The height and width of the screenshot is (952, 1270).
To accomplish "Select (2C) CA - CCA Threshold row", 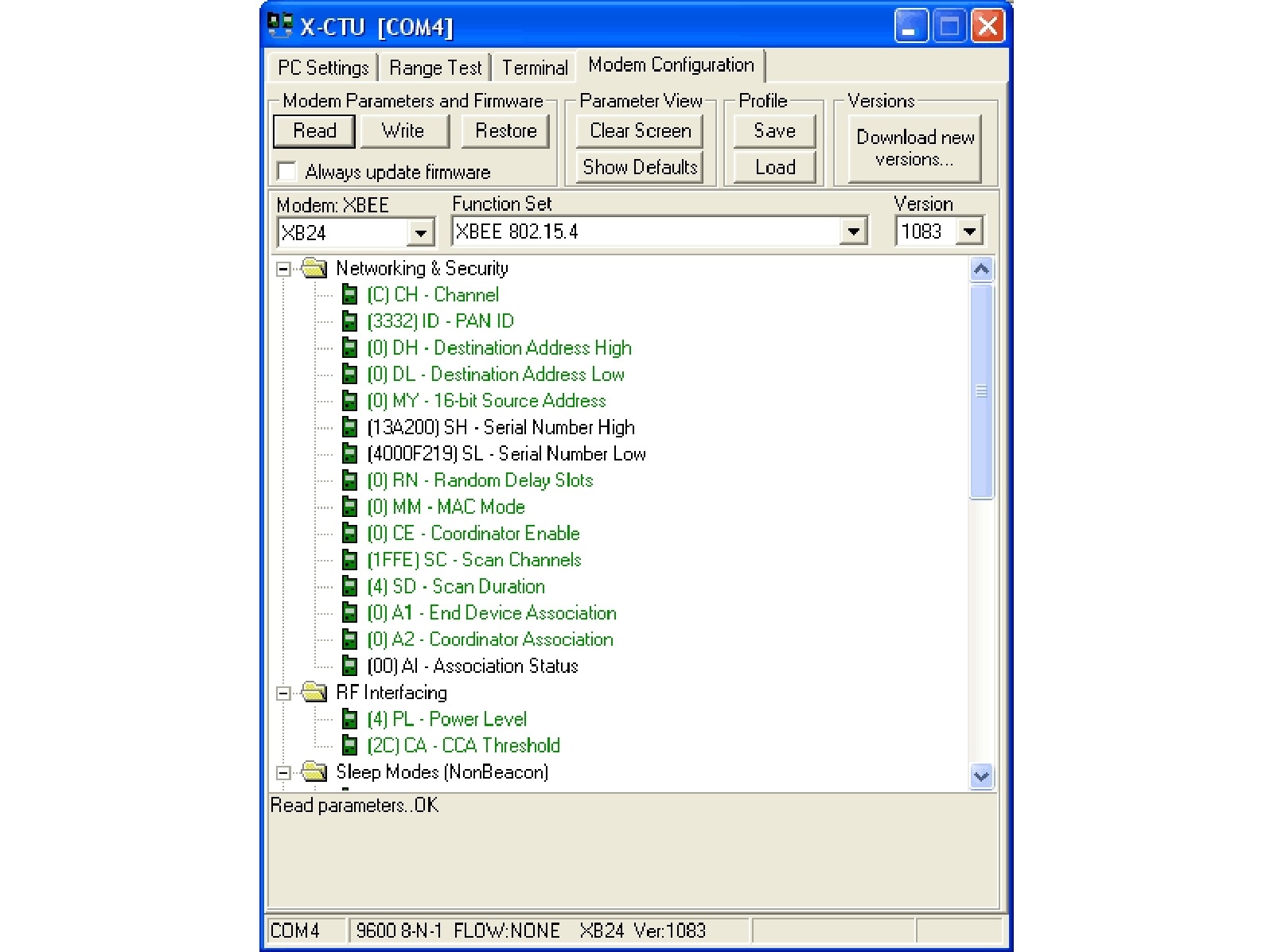I will (464, 745).
